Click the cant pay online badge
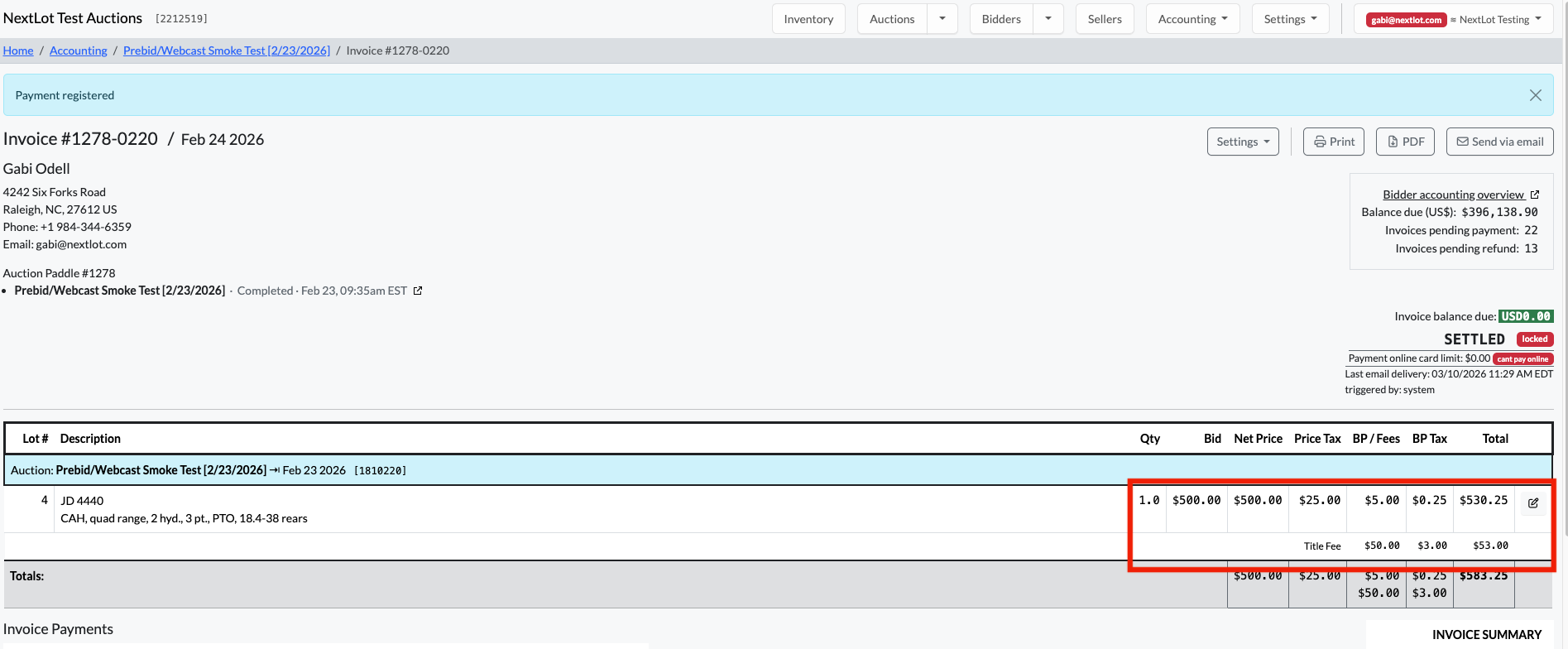This screenshot has width=1568, height=649. pyautogui.click(x=1522, y=359)
